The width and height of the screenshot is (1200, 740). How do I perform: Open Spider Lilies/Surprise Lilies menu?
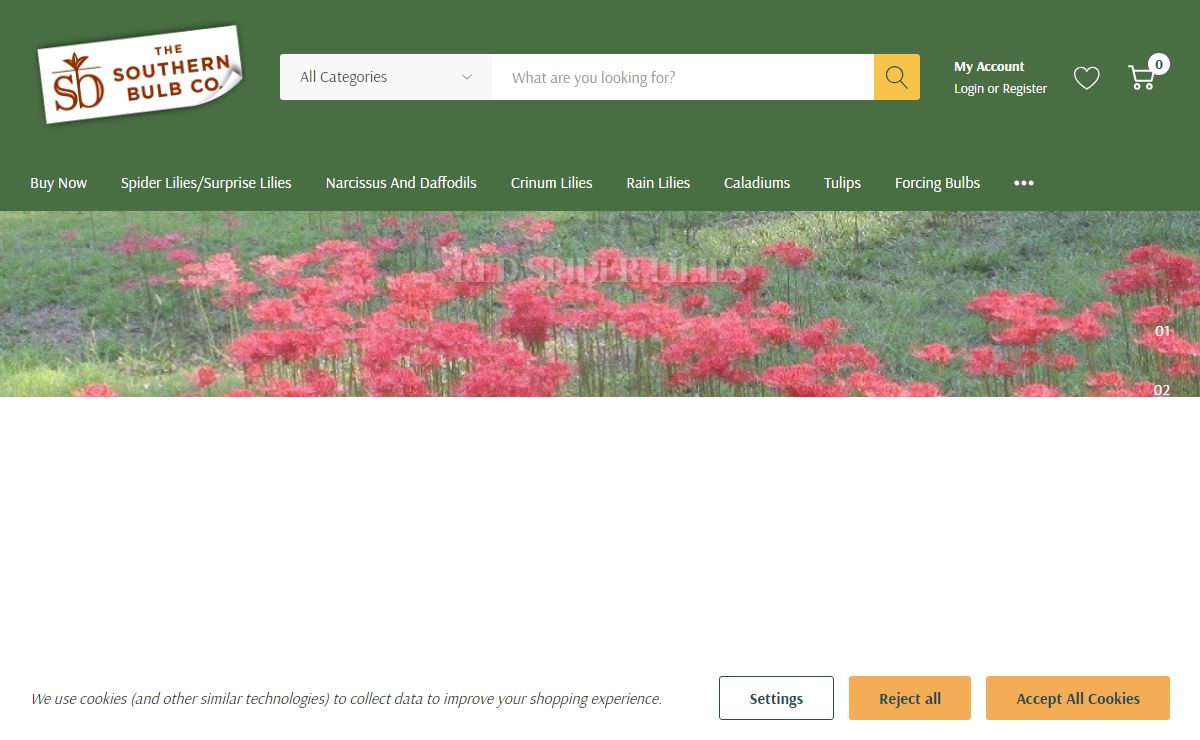point(206,183)
